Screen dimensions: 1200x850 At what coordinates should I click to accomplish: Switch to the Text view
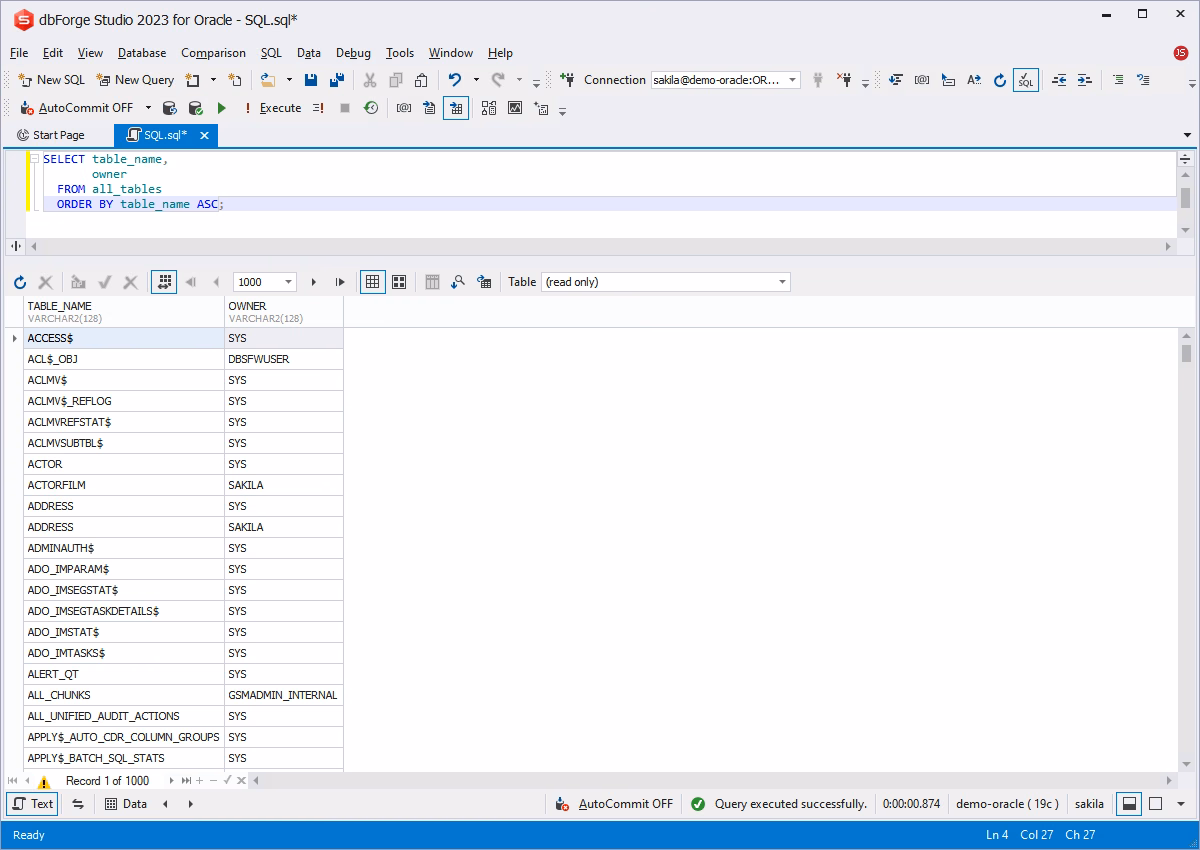(33, 804)
